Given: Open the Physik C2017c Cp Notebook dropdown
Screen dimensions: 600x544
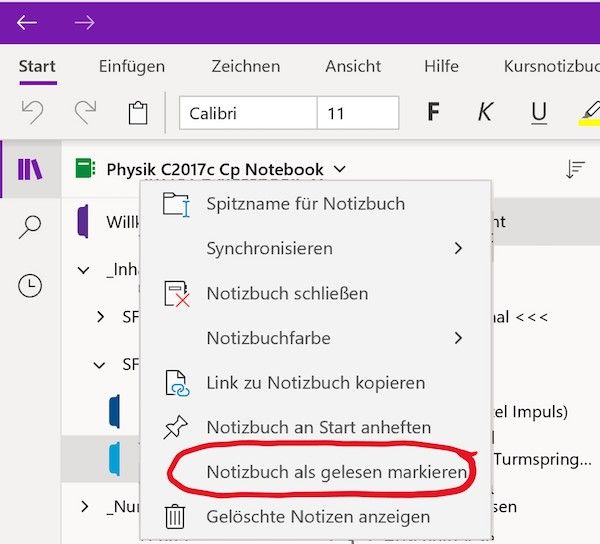Looking at the screenshot, I should coord(225,170).
